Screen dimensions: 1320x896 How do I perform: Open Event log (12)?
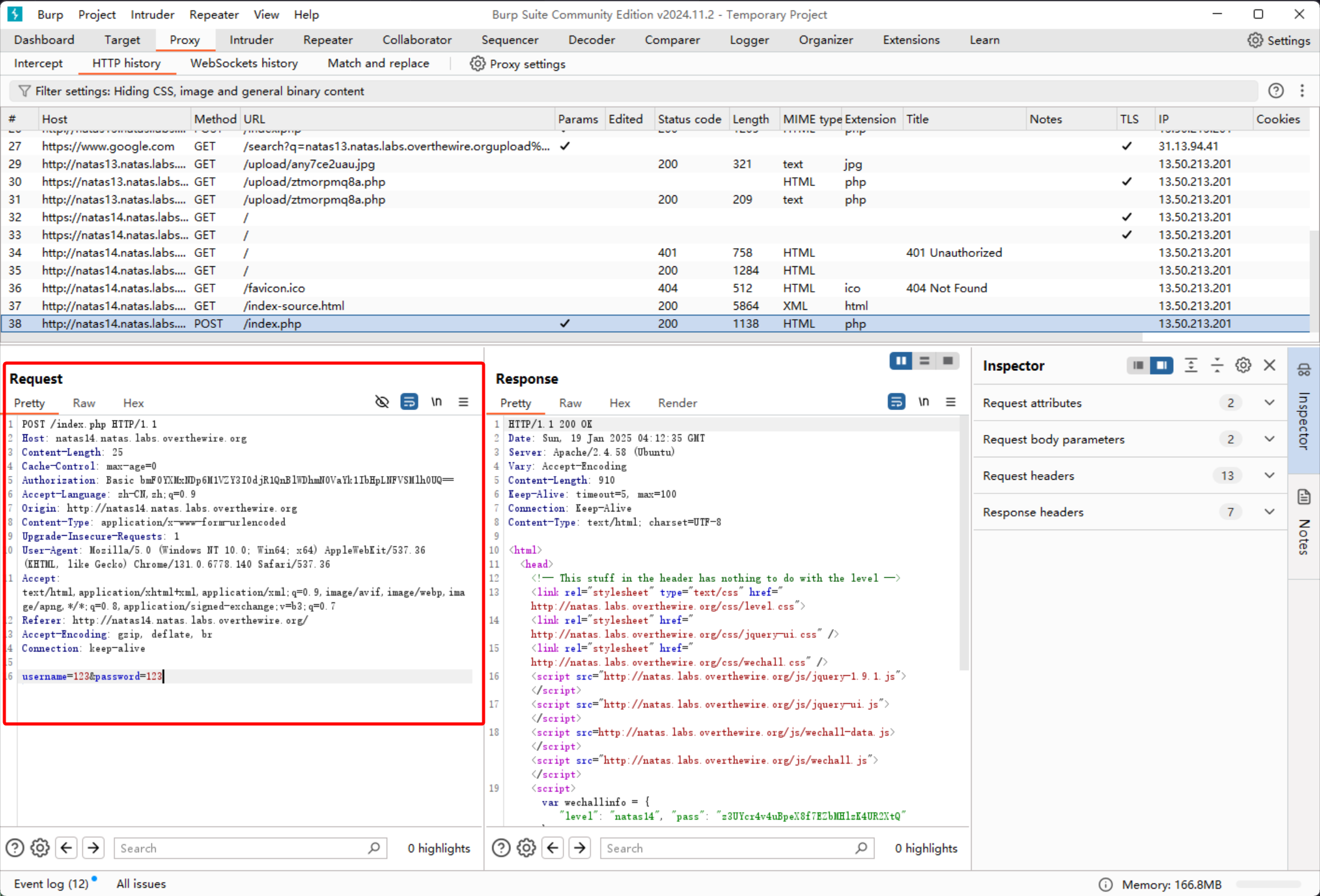tap(51, 884)
